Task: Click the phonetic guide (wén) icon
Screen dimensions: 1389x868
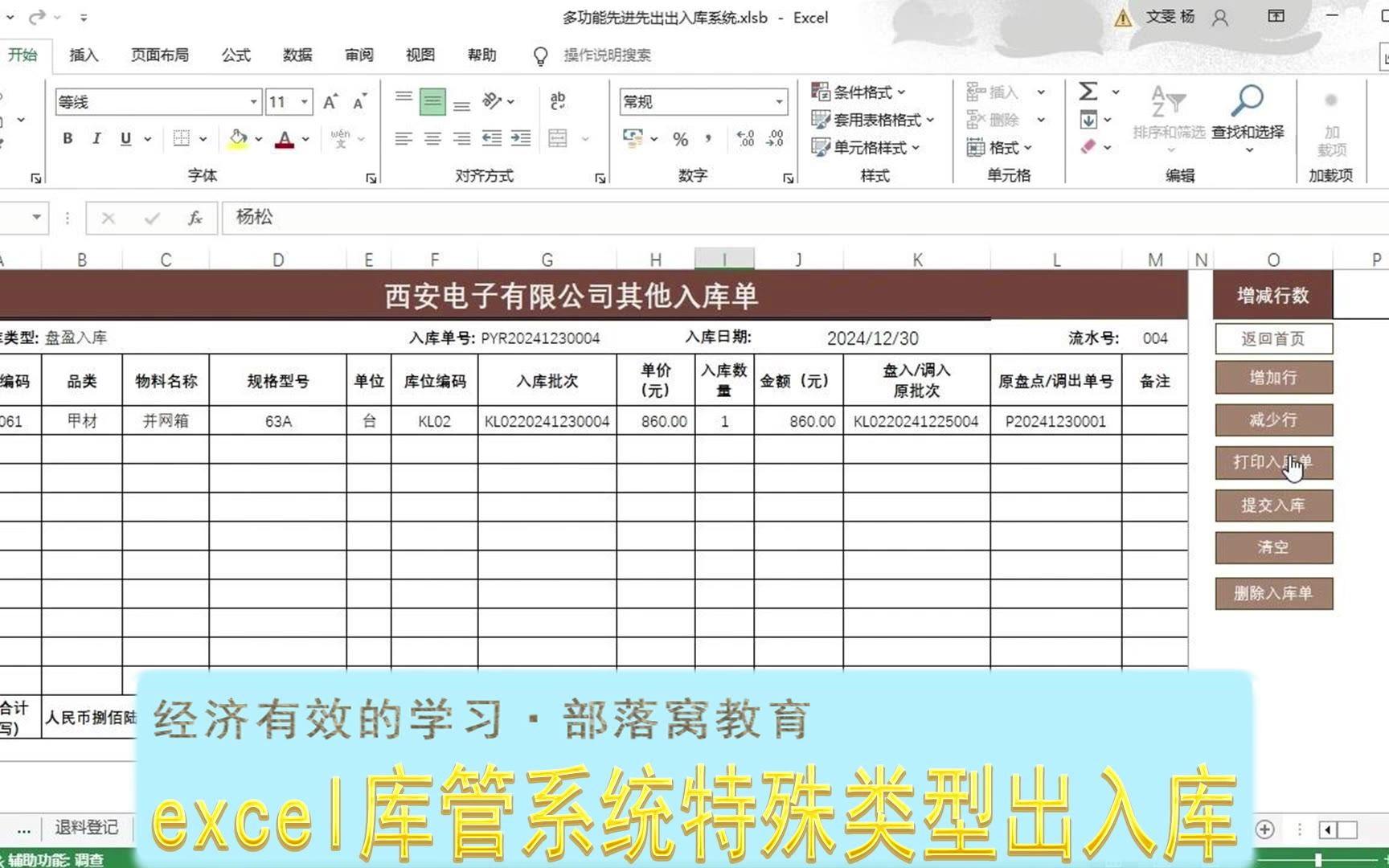Action: [x=340, y=138]
